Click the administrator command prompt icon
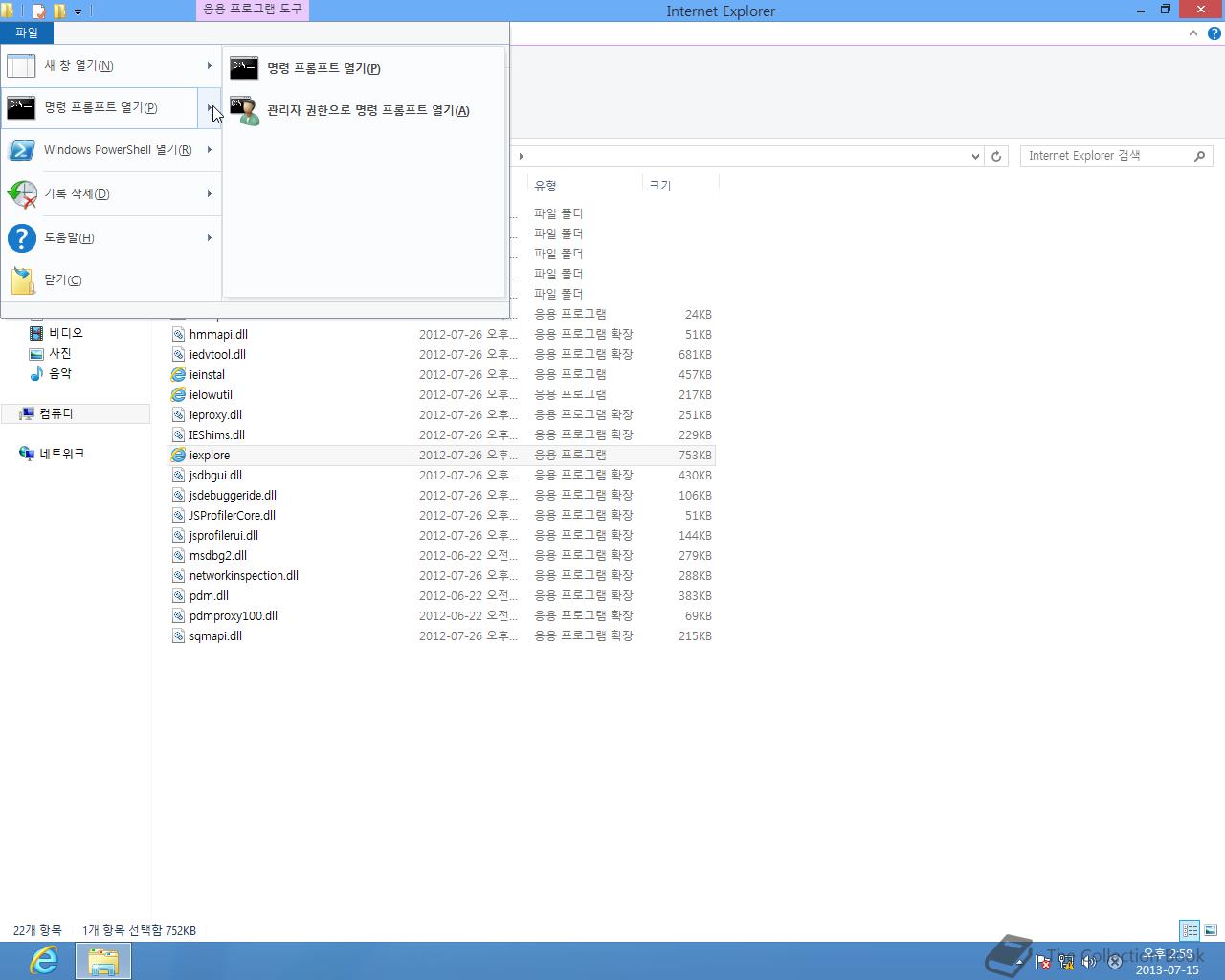Image resolution: width=1225 pixels, height=980 pixels. [244, 111]
